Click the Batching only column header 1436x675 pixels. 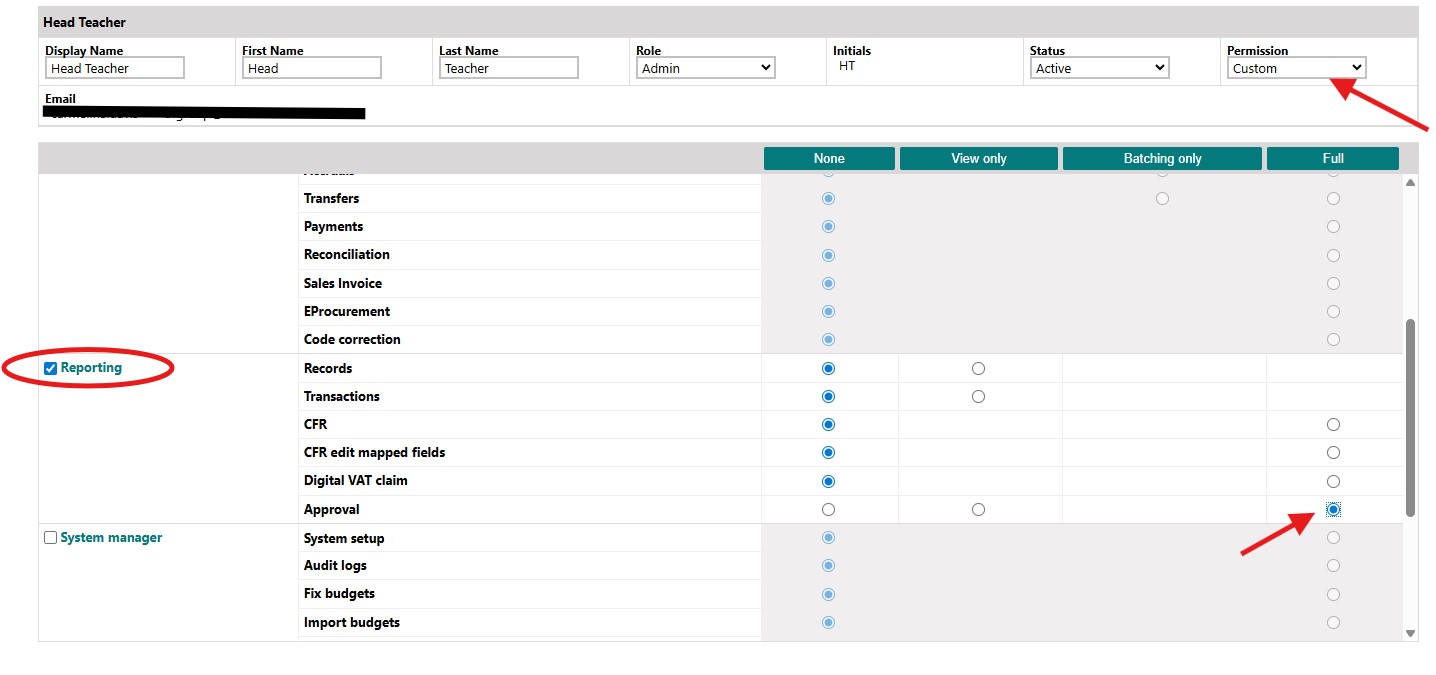[x=1162, y=158]
